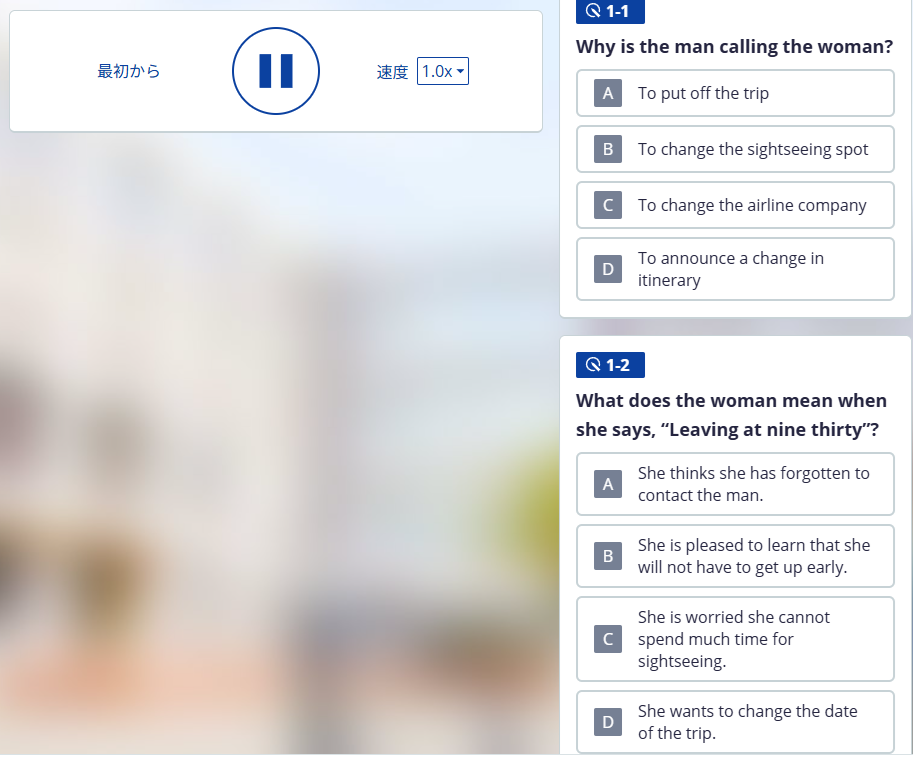The height and width of the screenshot is (758, 913).
Task: Open the 1.0x playback speed dropdown
Action: [442, 71]
